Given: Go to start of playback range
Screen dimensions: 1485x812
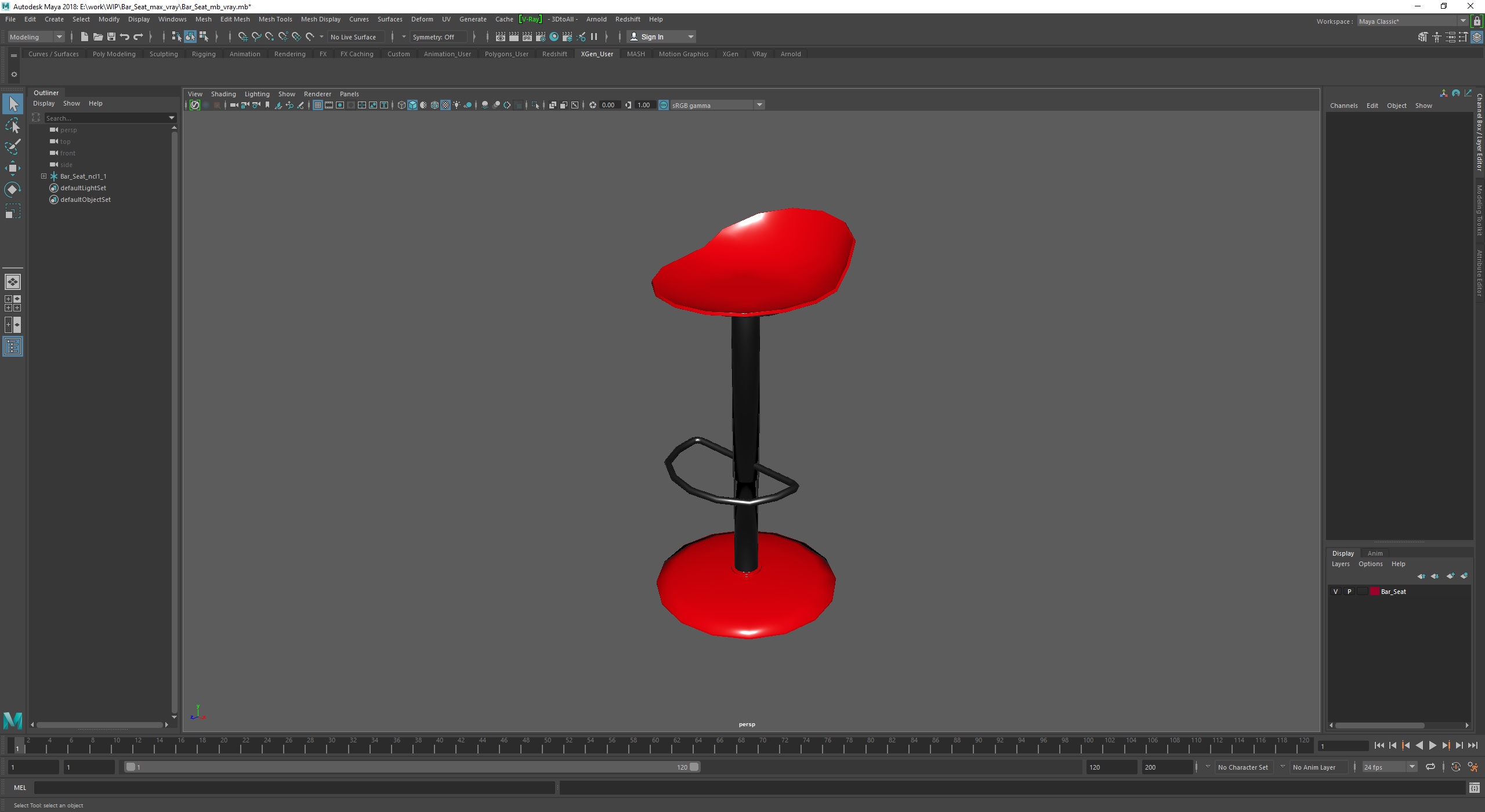Looking at the screenshot, I should coord(1379,746).
